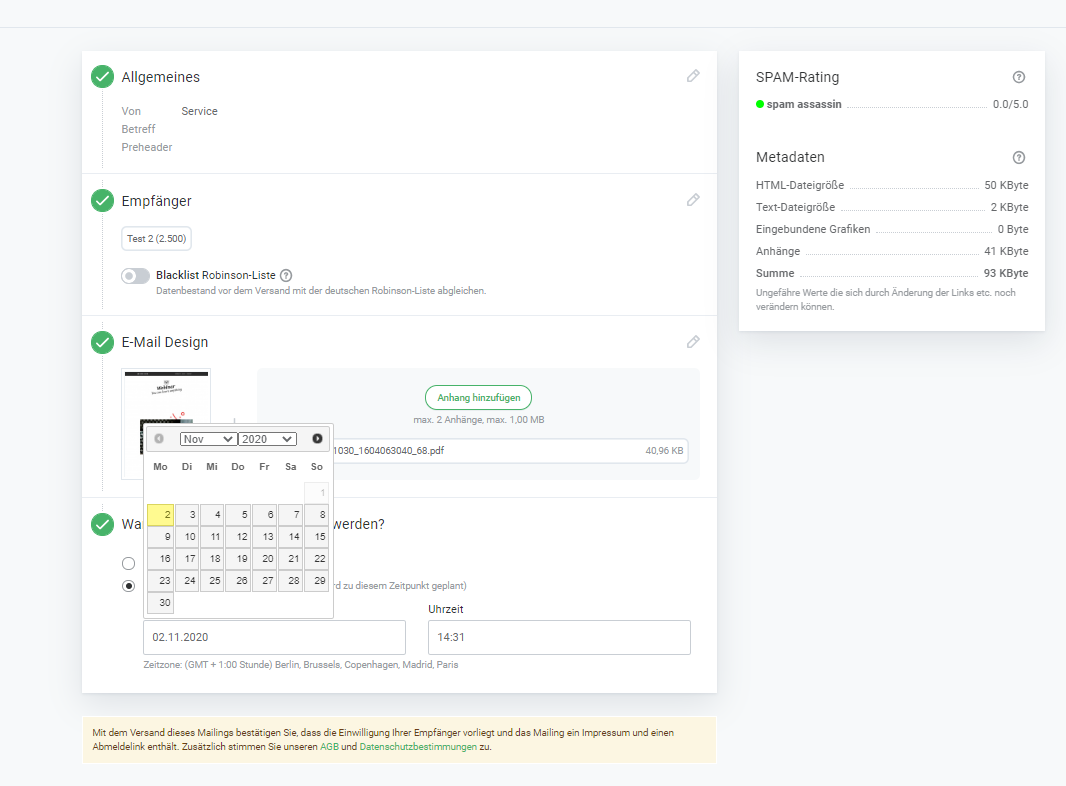Enable the Blacklist Robinson-Liste toggle
This screenshot has height=786, width=1066.
135,276
